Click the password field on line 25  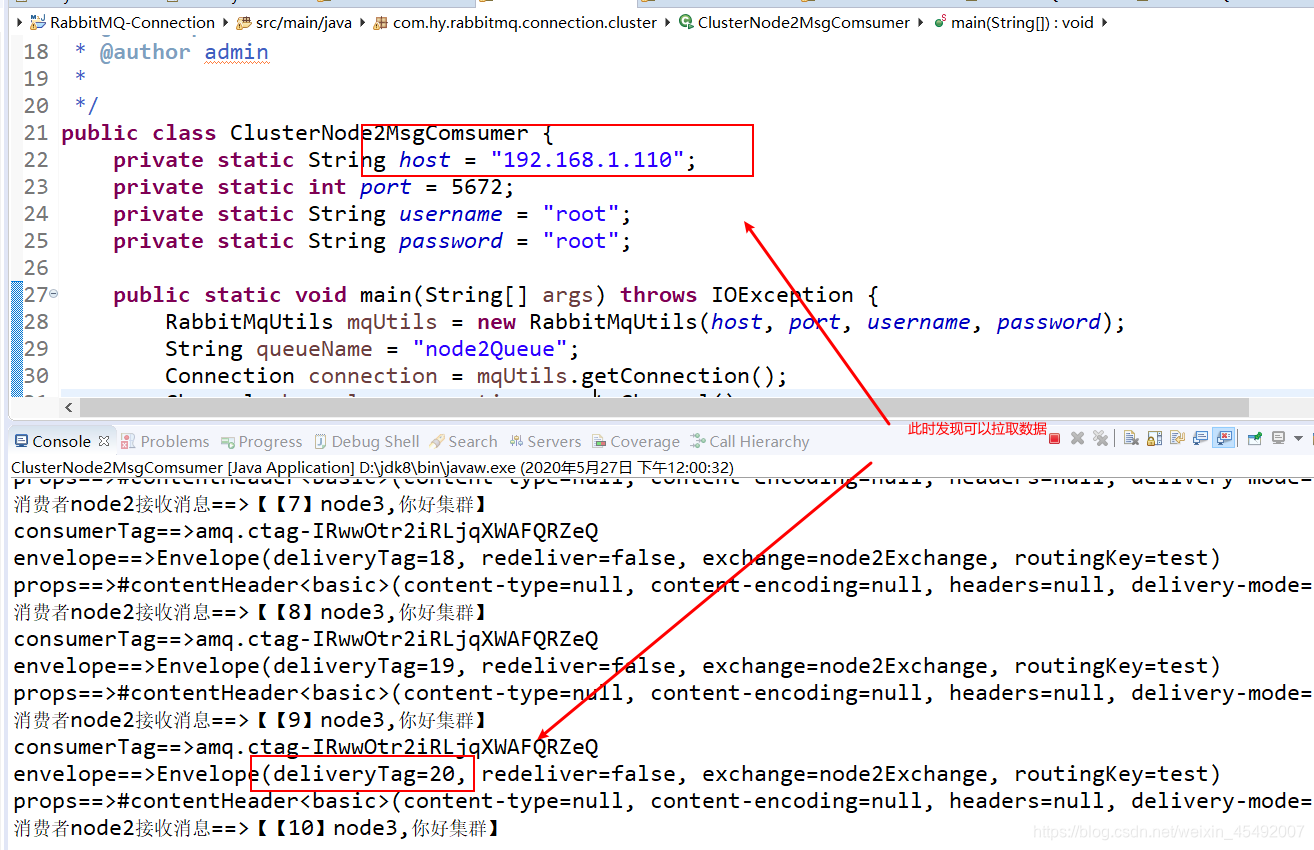click(x=450, y=241)
